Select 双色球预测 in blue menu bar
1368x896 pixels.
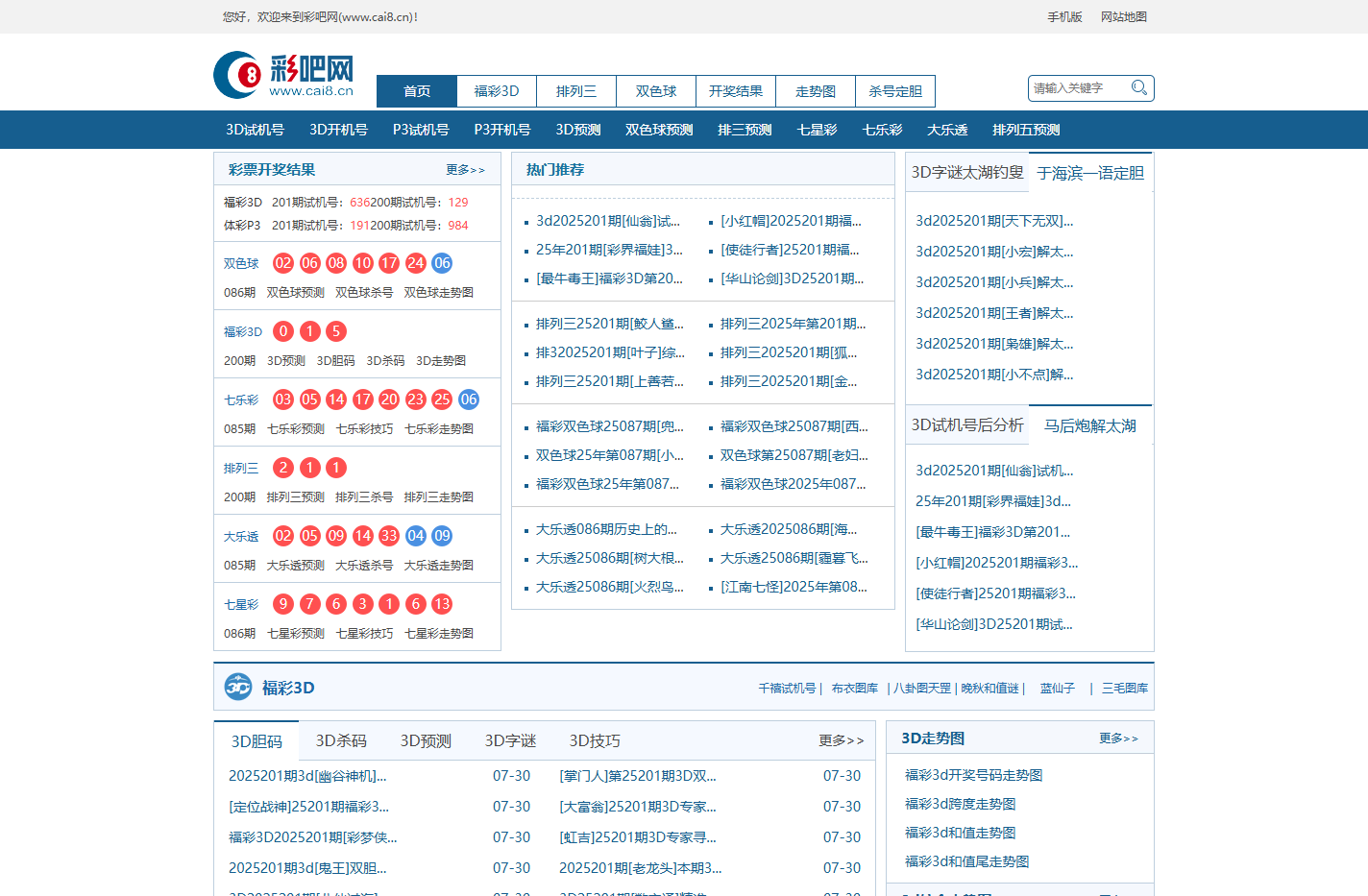[659, 130]
